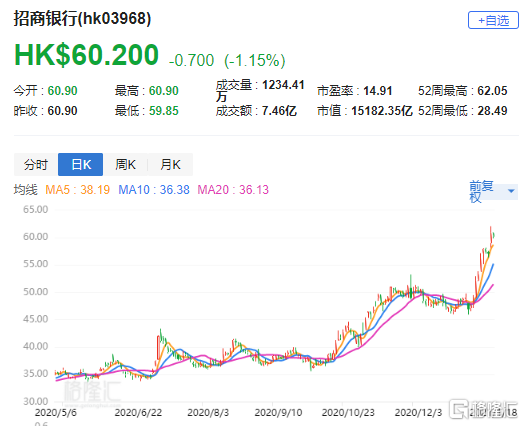The width and height of the screenshot is (524, 426).
Task: Click the 40.00 y-axis label
Action: coord(36,346)
